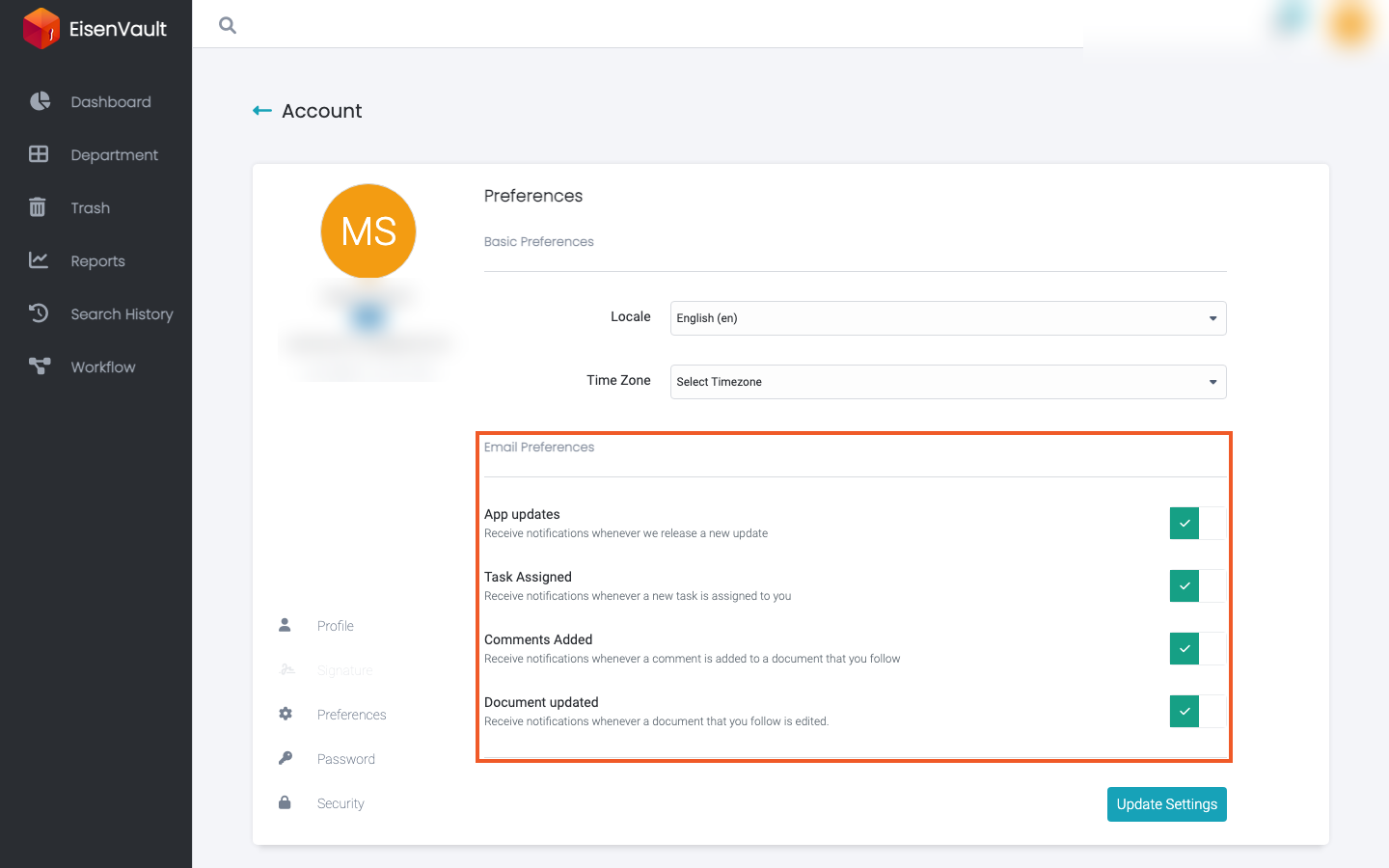The width and height of the screenshot is (1389, 868).
Task: Toggle Comments Added notifications switch
Action: pos(1198,649)
